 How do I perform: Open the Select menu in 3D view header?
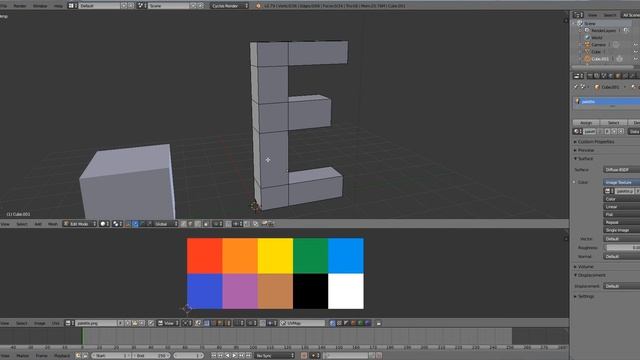pos(22,224)
